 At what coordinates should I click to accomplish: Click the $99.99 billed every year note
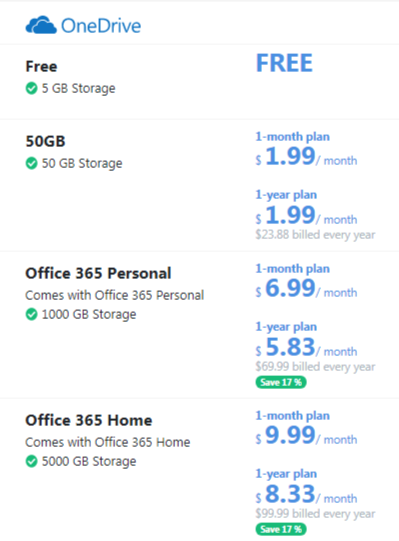pyautogui.click(x=315, y=514)
